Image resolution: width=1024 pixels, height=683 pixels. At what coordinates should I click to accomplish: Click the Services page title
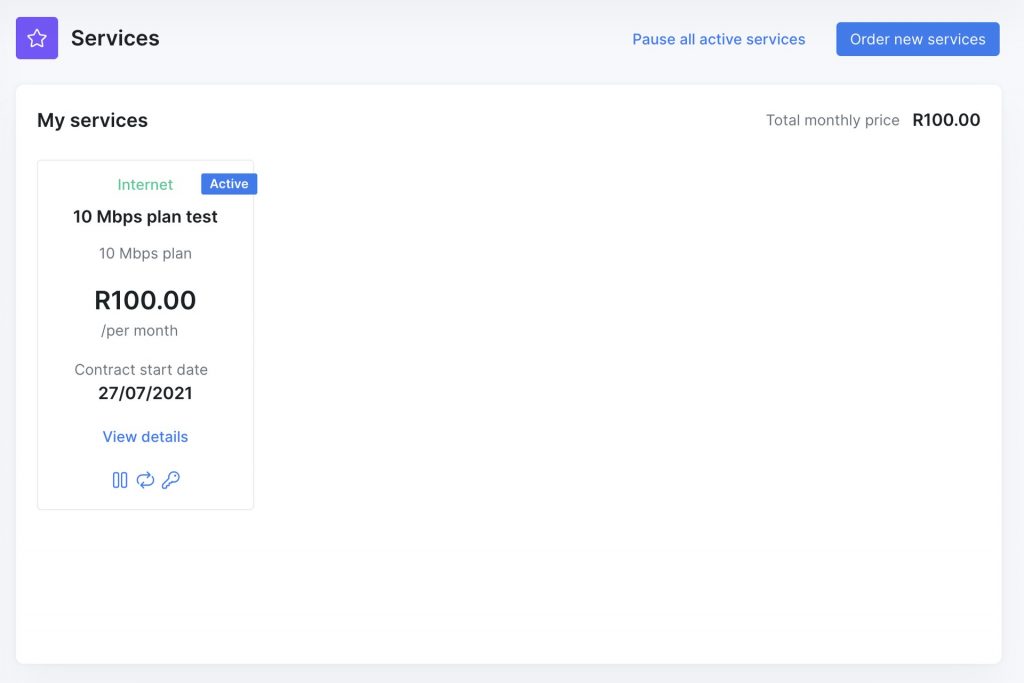point(115,38)
